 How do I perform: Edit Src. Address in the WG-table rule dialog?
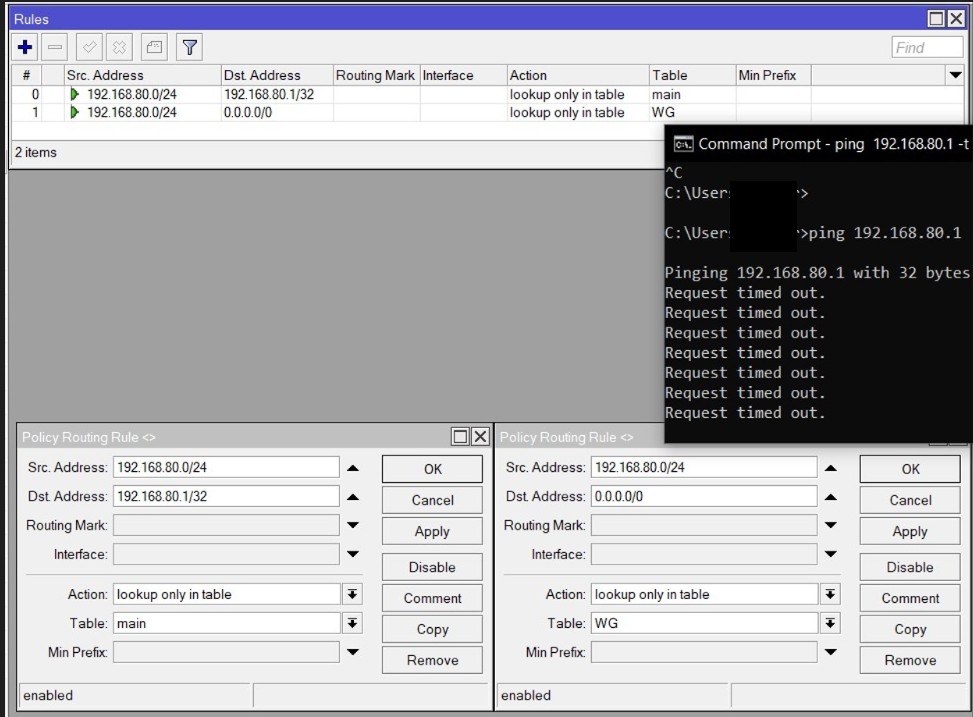pos(704,467)
